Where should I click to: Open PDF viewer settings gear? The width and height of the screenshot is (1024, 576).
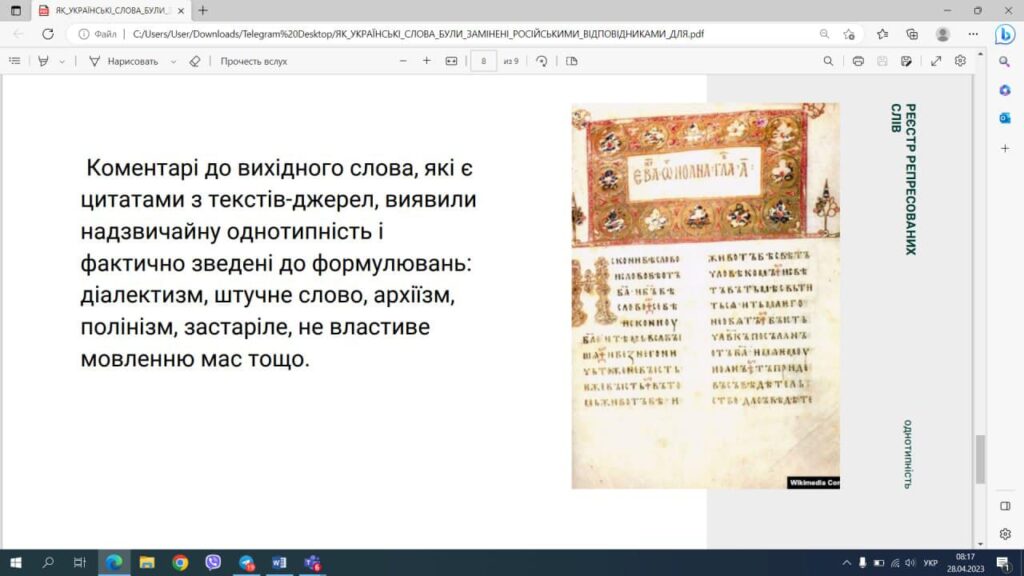960,61
